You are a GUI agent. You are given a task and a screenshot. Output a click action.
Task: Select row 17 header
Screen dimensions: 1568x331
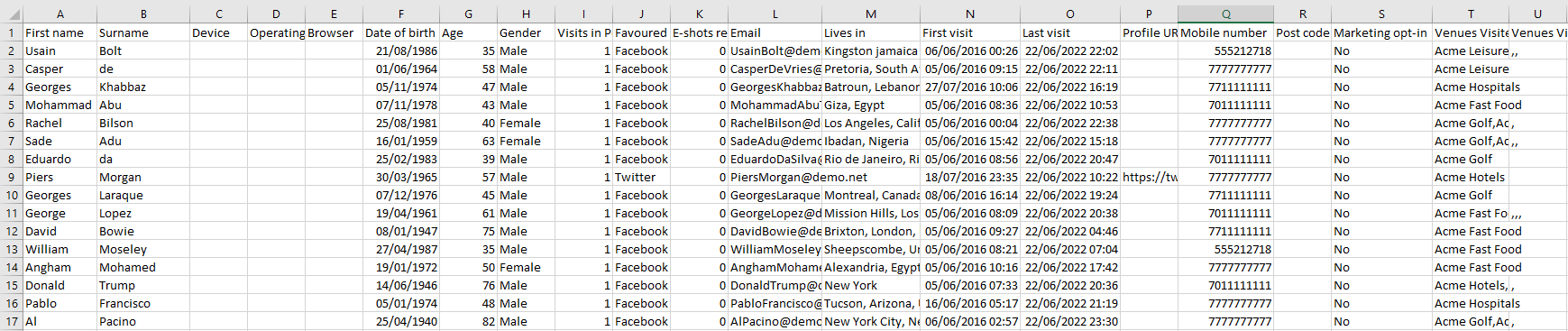point(11,321)
